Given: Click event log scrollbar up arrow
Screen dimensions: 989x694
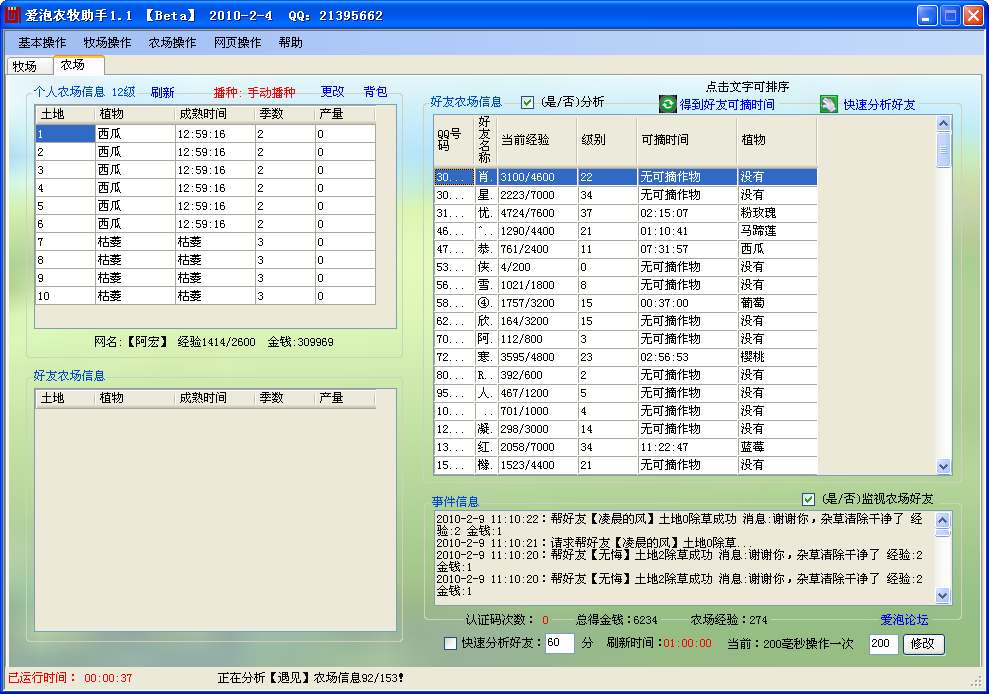Looking at the screenshot, I should 942,520.
